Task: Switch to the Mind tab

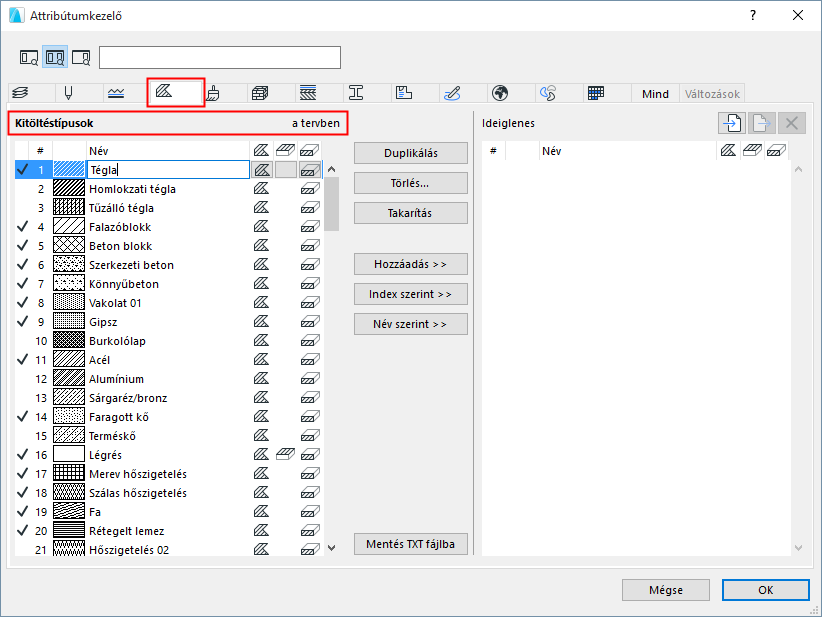Action: click(655, 94)
